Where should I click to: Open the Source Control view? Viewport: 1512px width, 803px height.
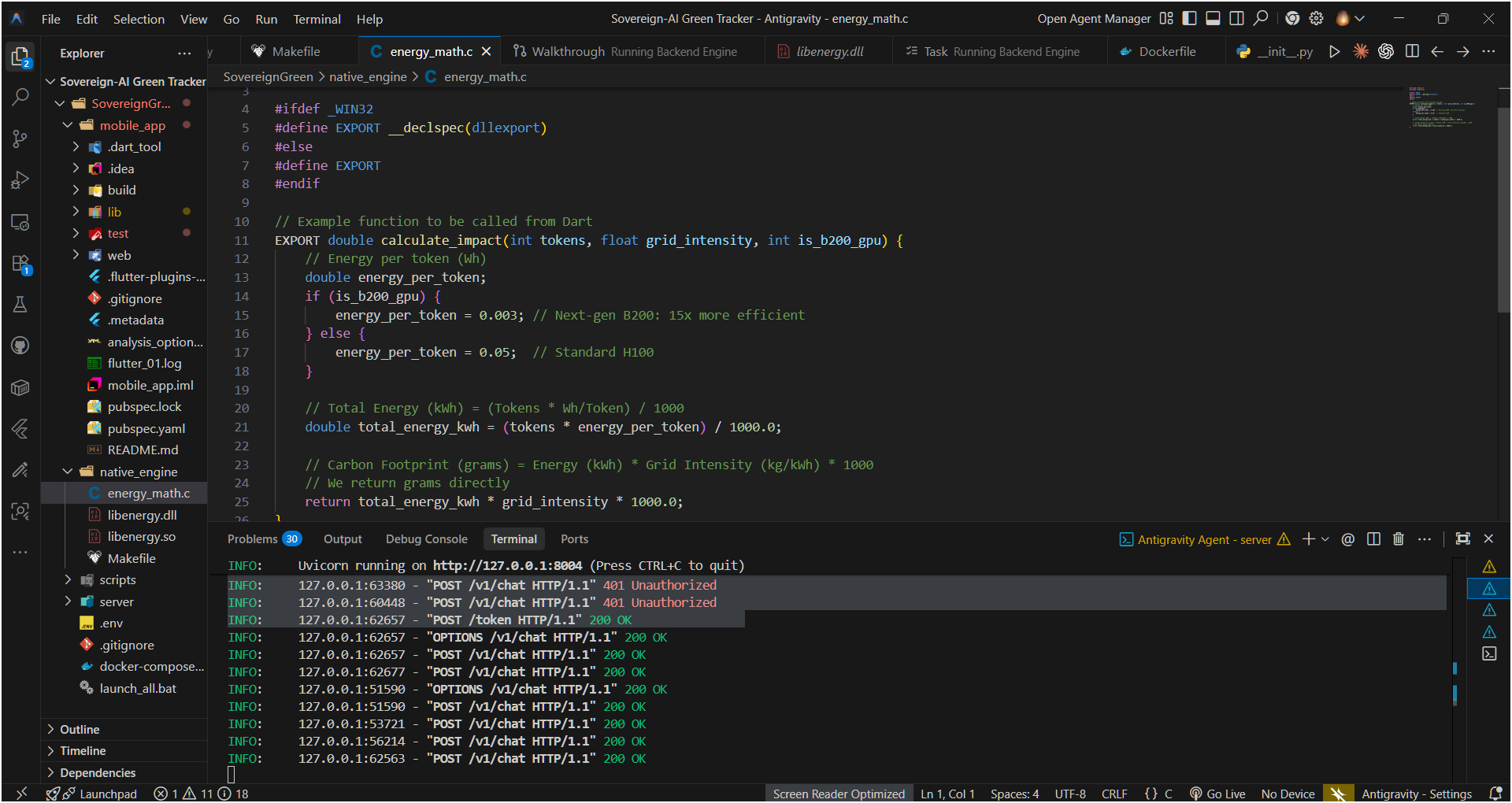point(20,139)
